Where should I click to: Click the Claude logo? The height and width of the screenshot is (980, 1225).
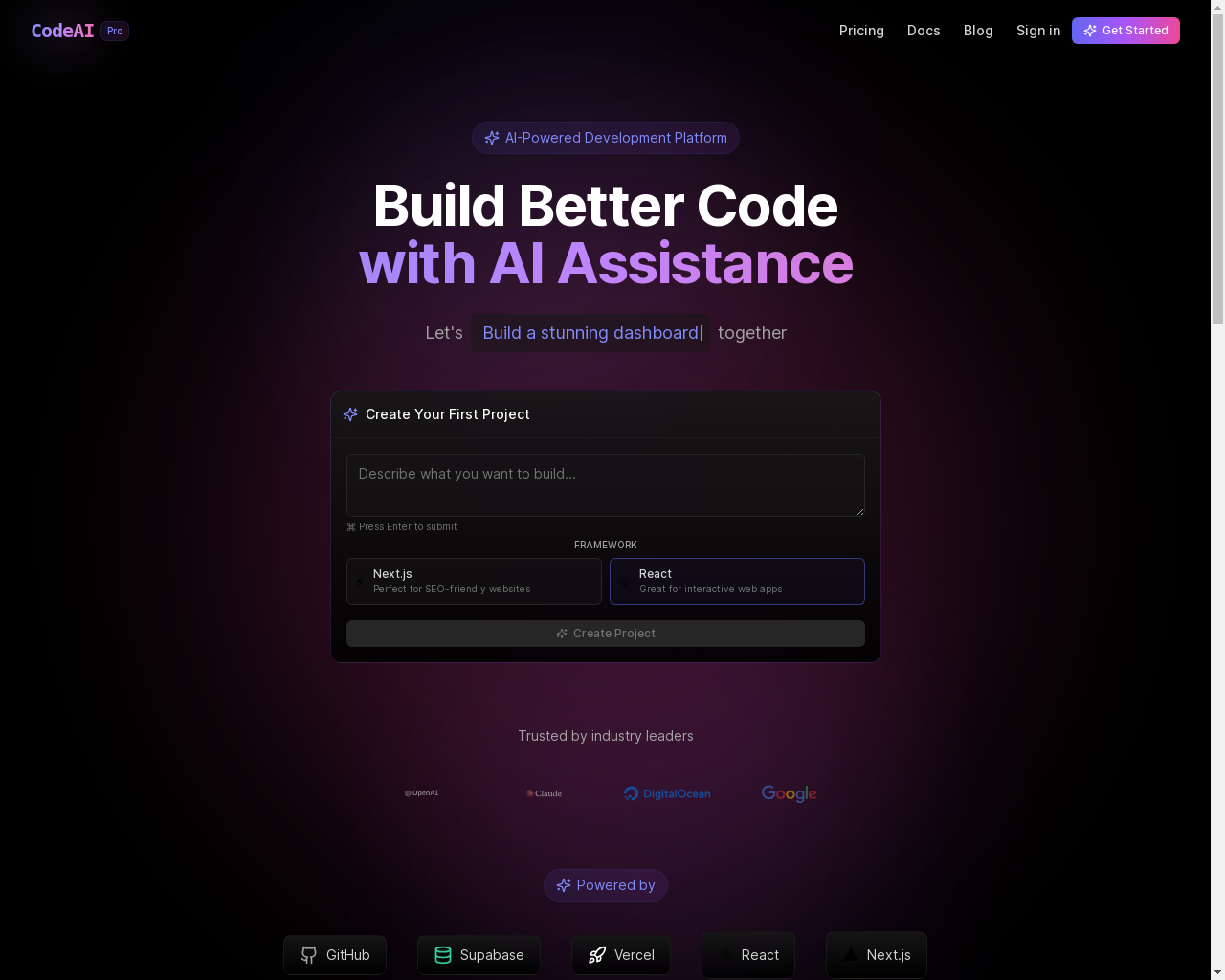tap(544, 793)
